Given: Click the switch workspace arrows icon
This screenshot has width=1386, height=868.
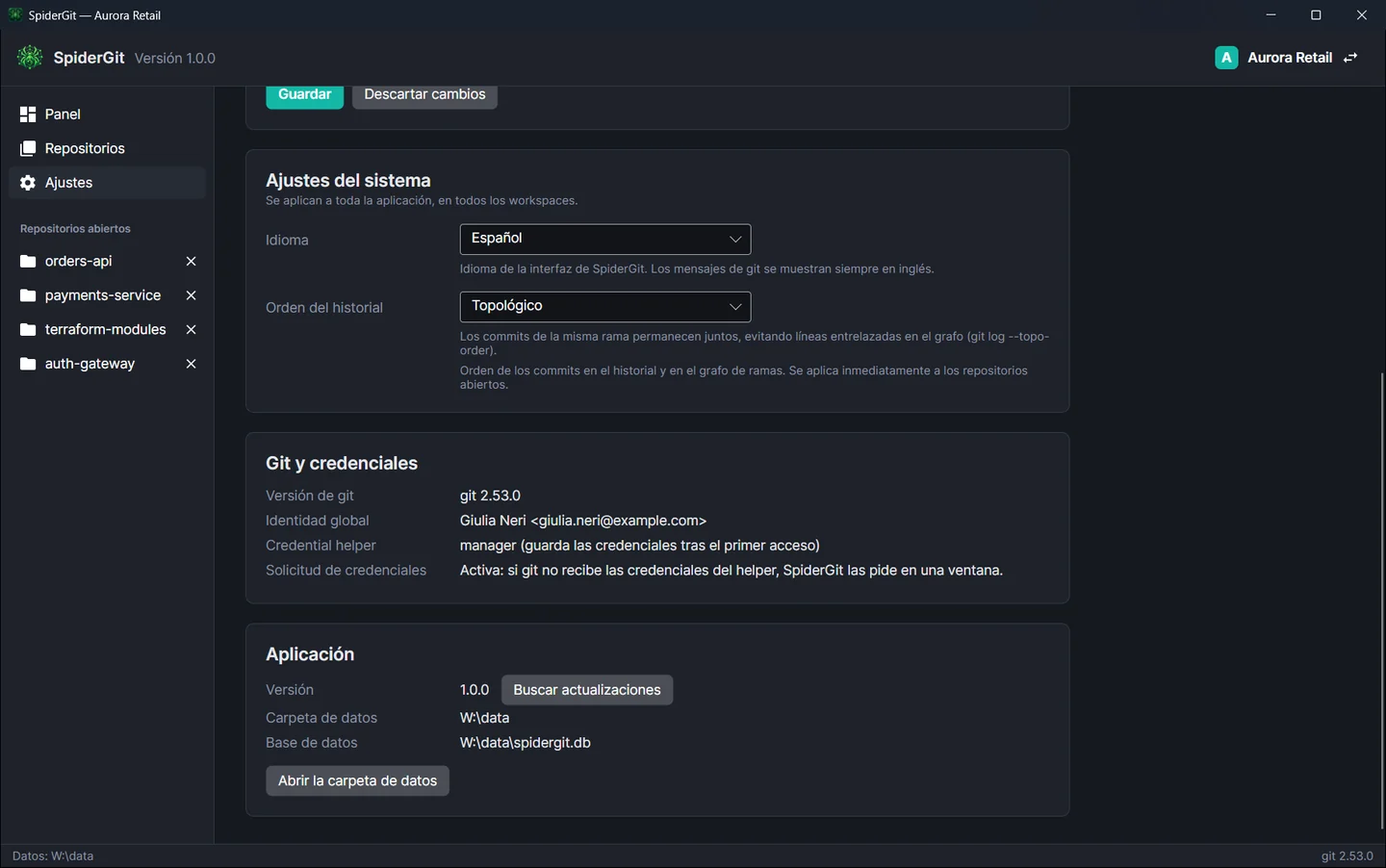Looking at the screenshot, I should [1350, 58].
